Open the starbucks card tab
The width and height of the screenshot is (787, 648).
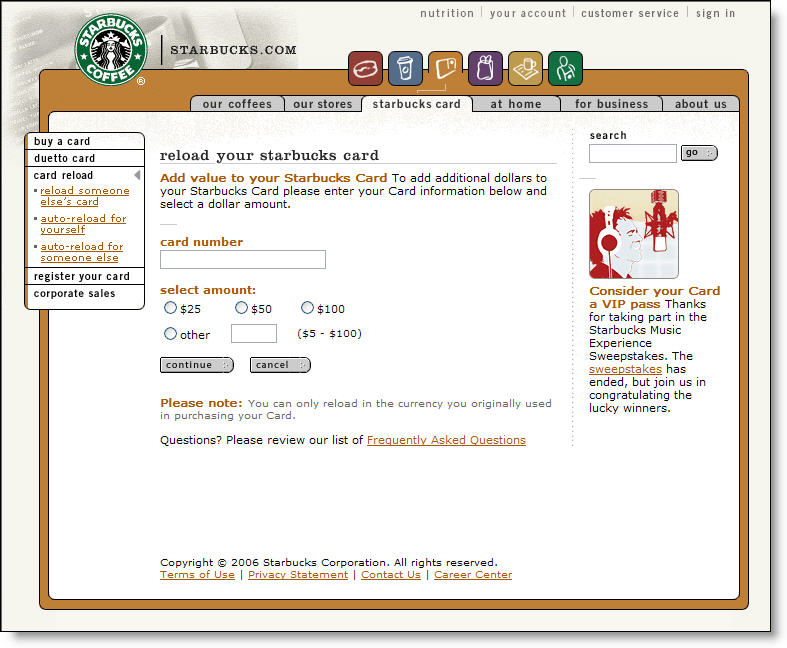417,104
